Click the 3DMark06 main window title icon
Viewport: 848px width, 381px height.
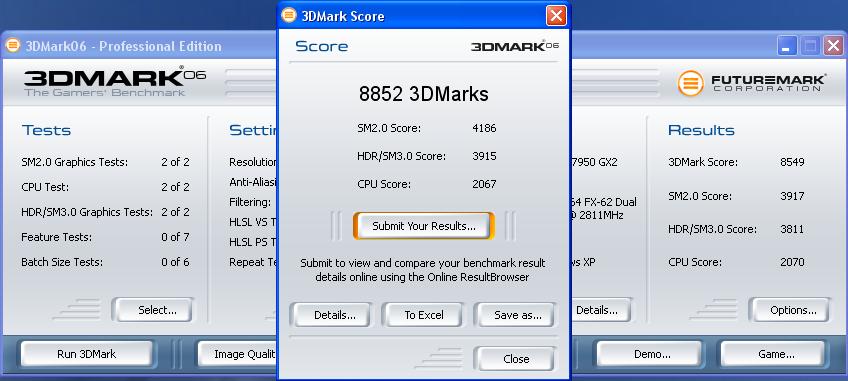pyautogui.click(x=13, y=45)
